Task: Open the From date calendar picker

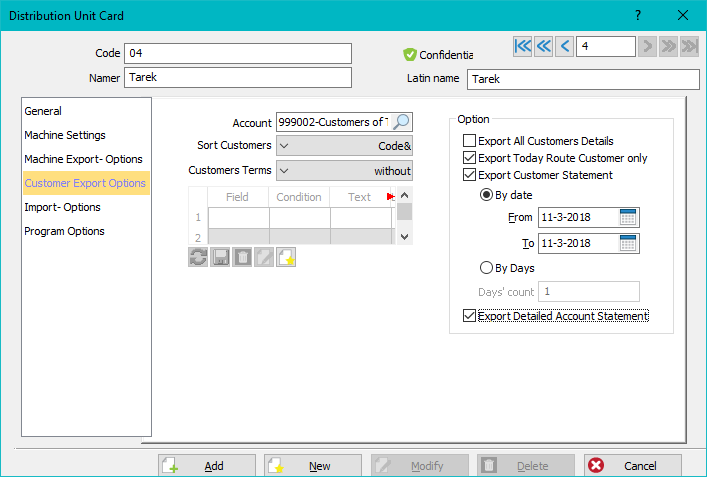Action: click(628, 217)
